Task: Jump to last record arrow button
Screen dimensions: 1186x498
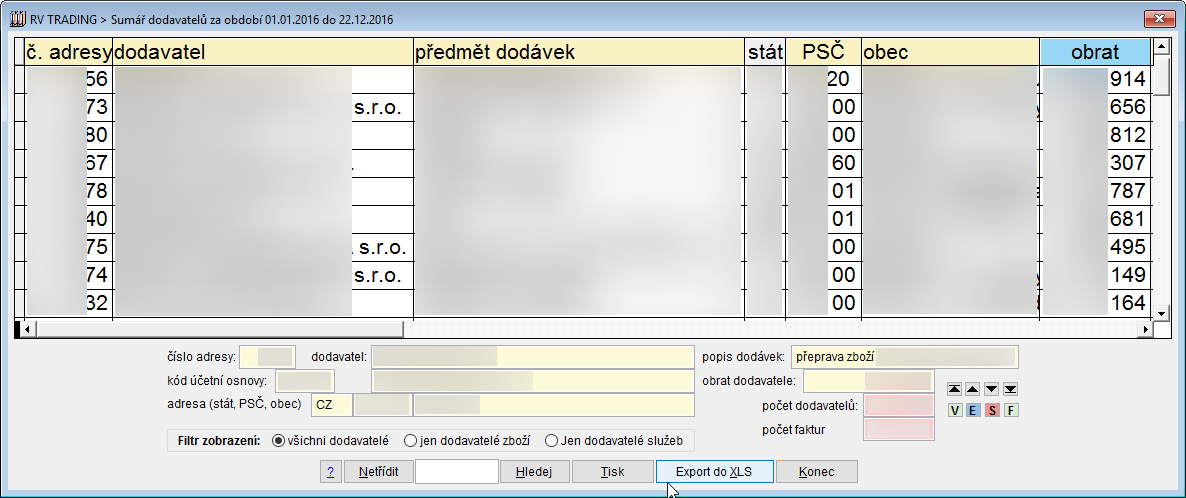Action: point(1010,389)
